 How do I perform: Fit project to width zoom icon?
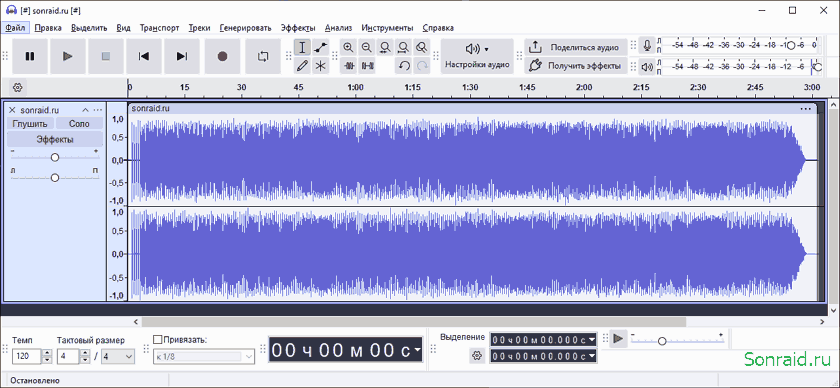[x=403, y=48]
